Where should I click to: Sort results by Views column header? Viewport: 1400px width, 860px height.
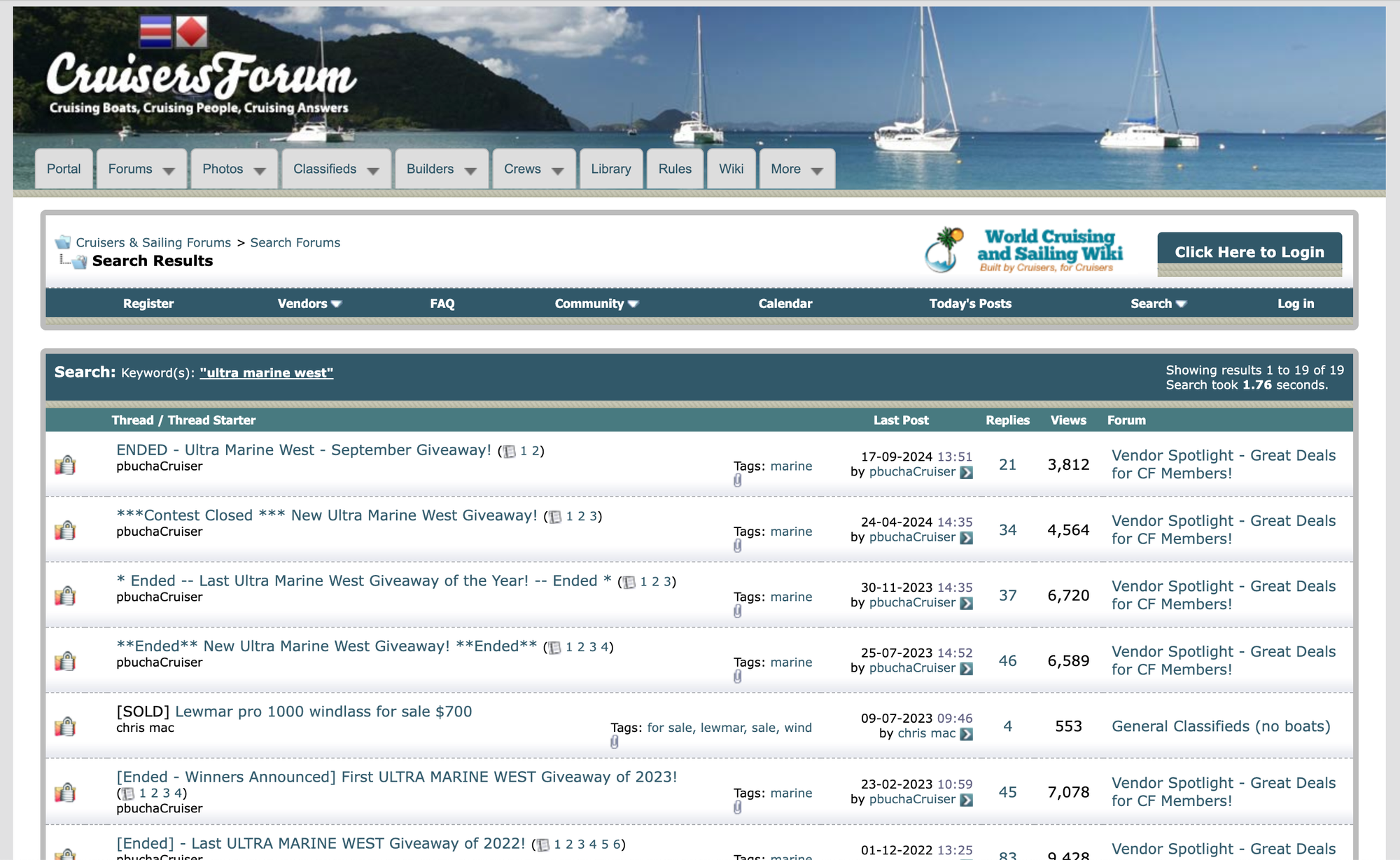pyautogui.click(x=1067, y=420)
